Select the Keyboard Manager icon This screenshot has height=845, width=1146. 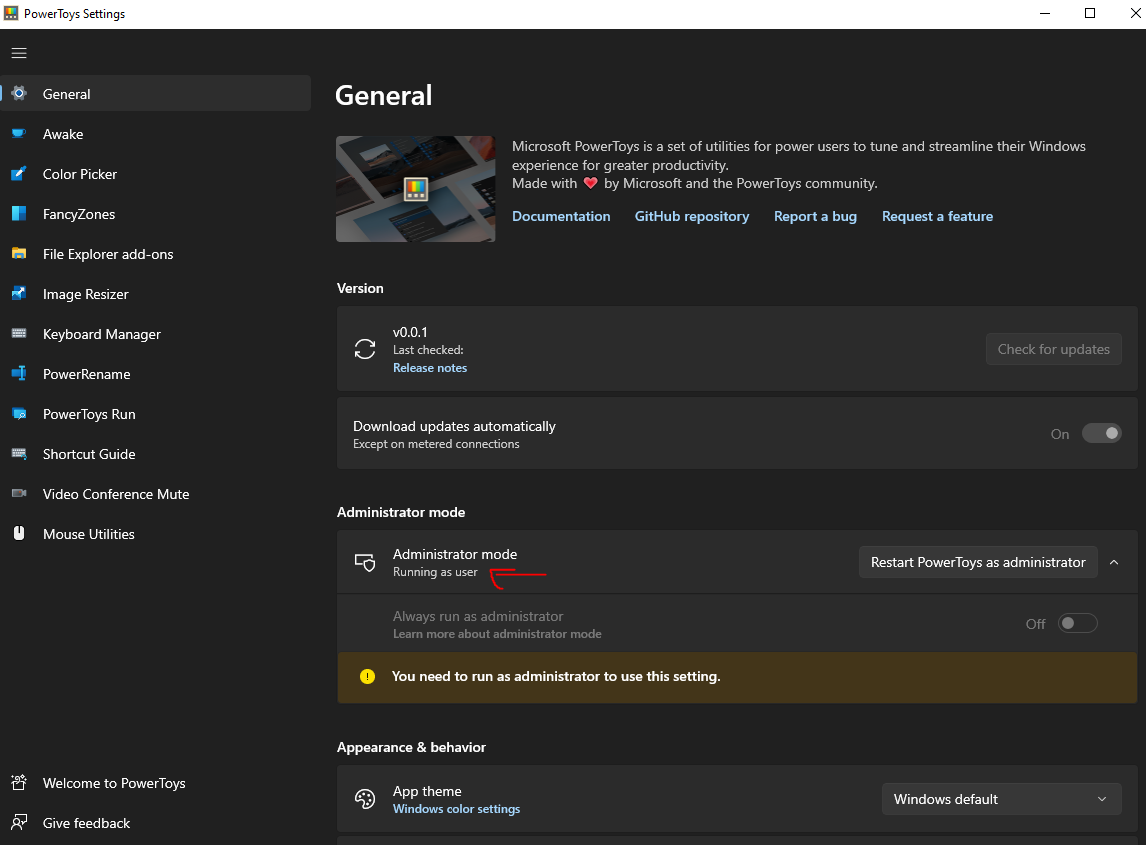pos(19,334)
